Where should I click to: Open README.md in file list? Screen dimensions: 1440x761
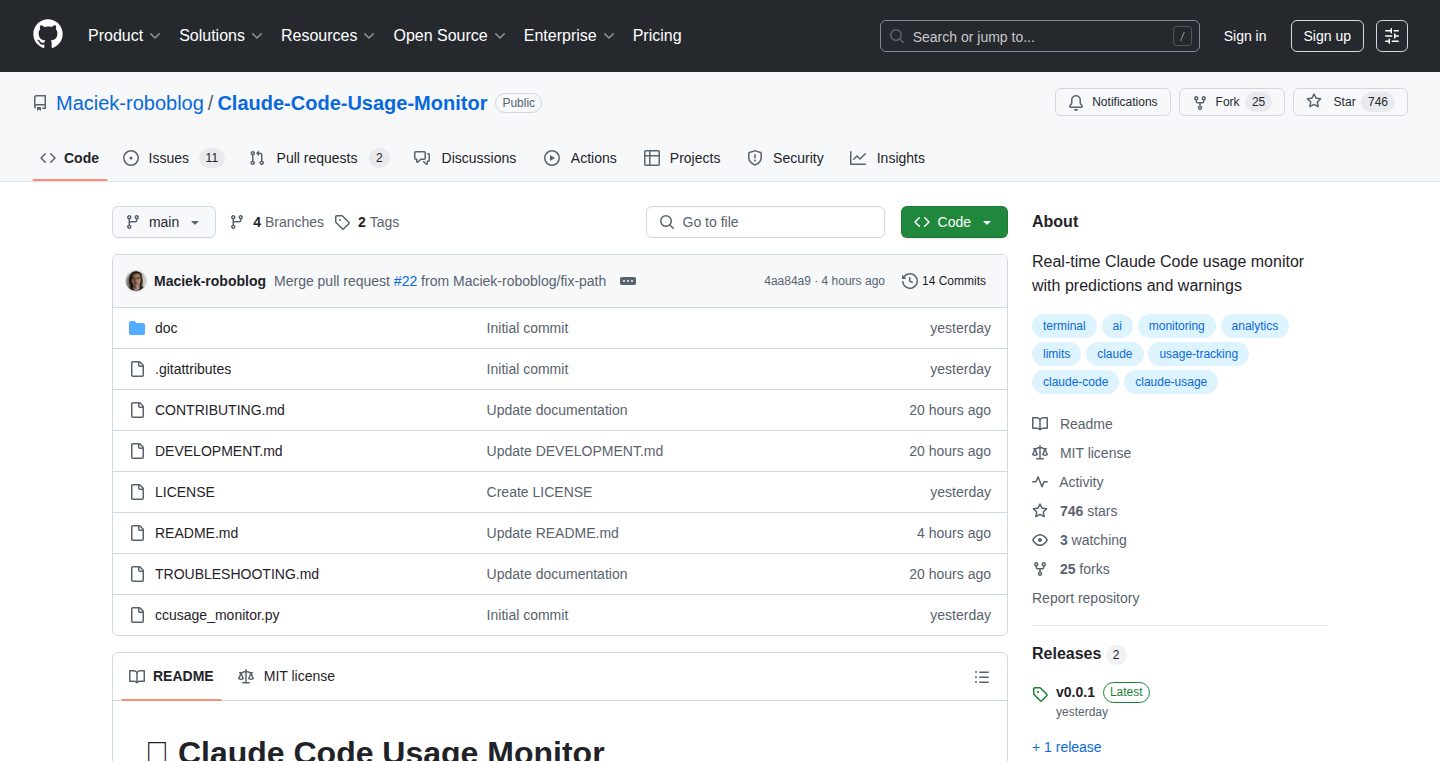click(x=196, y=533)
